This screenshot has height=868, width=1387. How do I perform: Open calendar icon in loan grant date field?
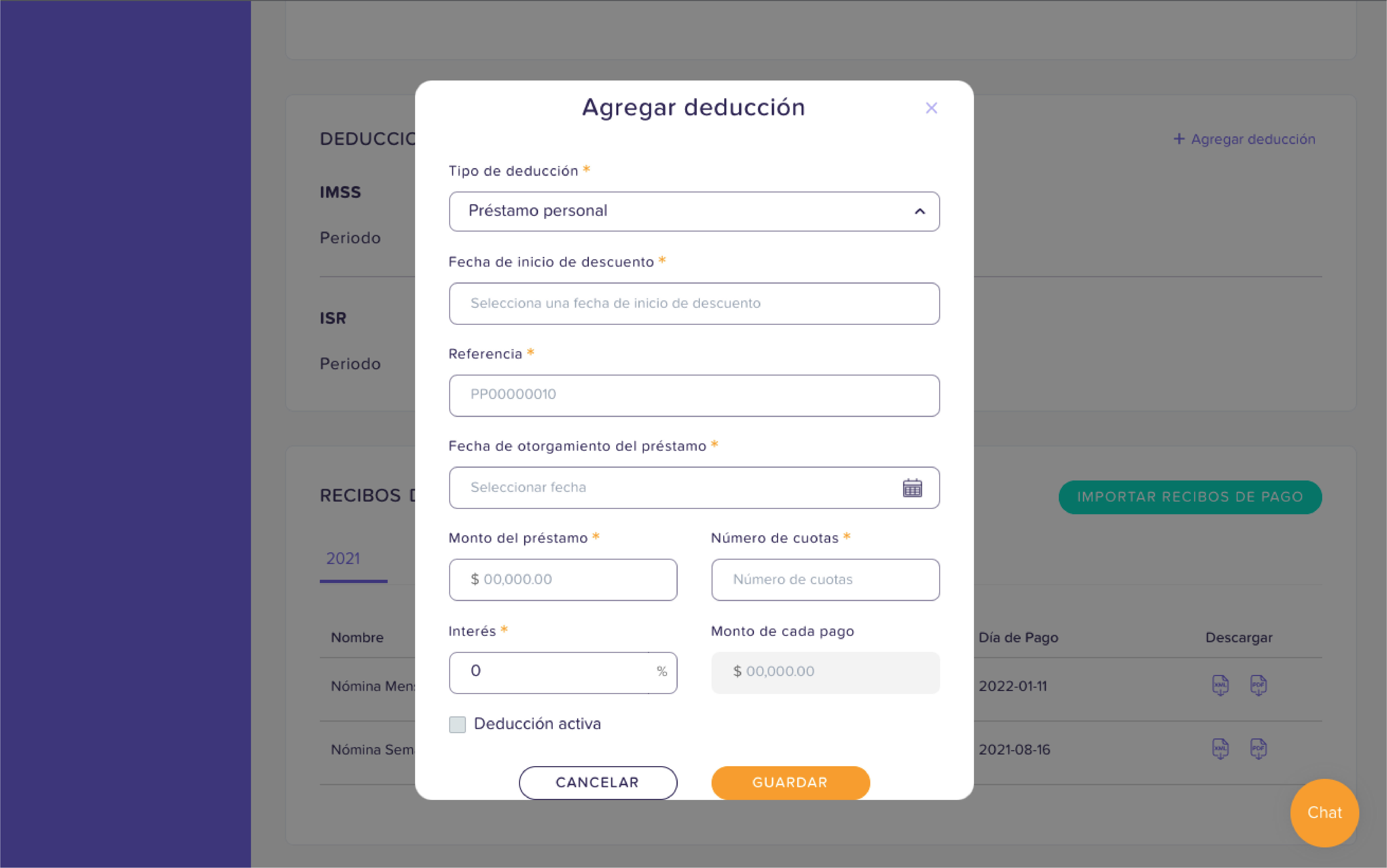[912, 487]
